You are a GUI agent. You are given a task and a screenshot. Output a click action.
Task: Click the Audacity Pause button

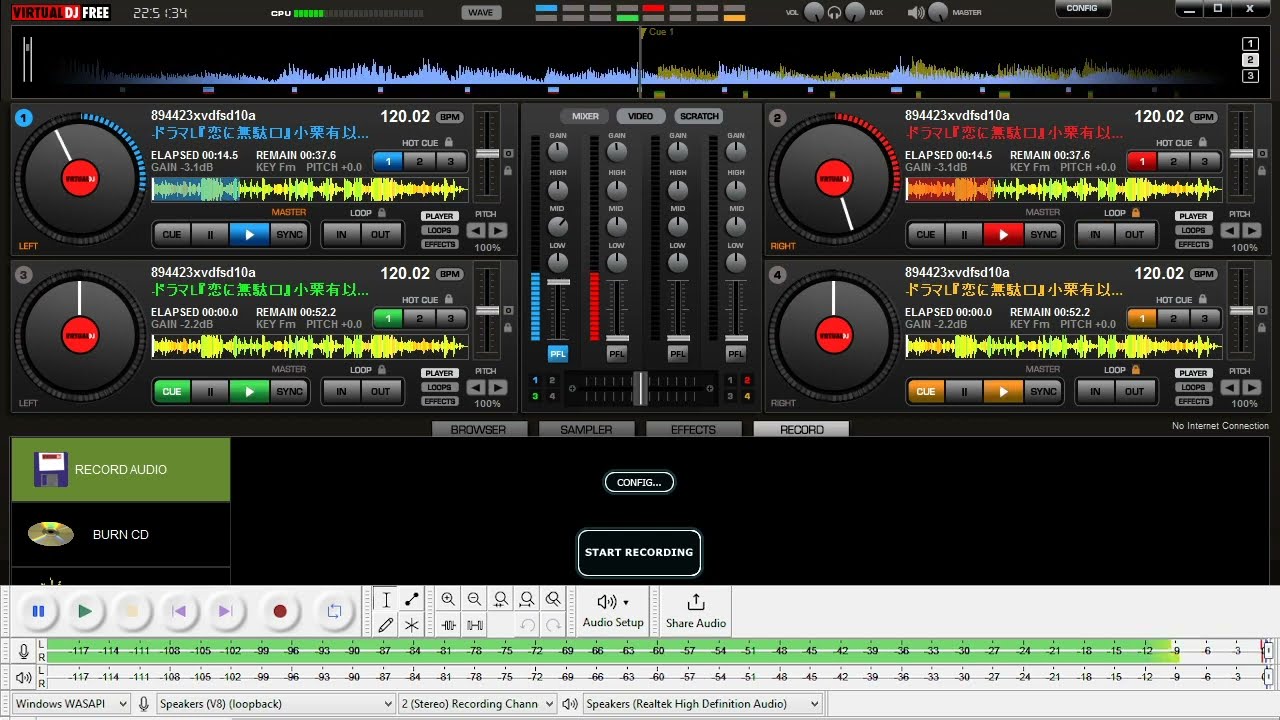coord(38,611)
